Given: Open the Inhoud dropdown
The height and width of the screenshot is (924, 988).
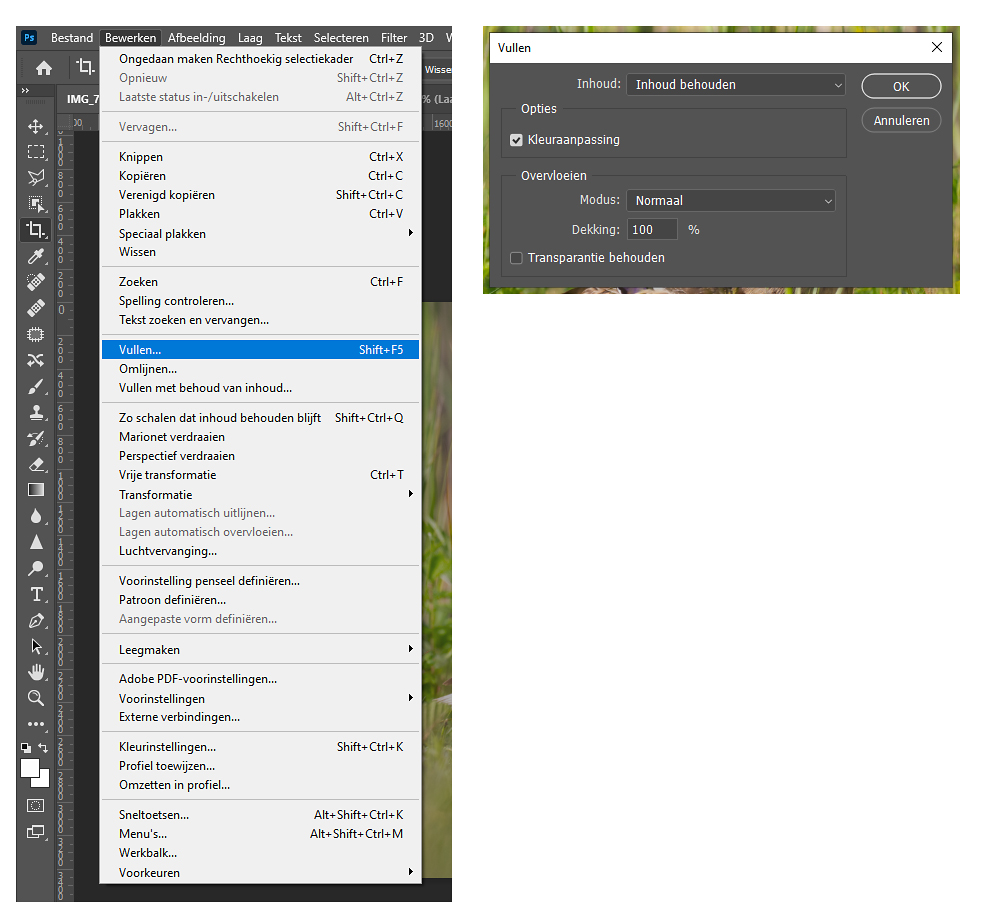Looking at the screenshot, I should pos(736,85).
